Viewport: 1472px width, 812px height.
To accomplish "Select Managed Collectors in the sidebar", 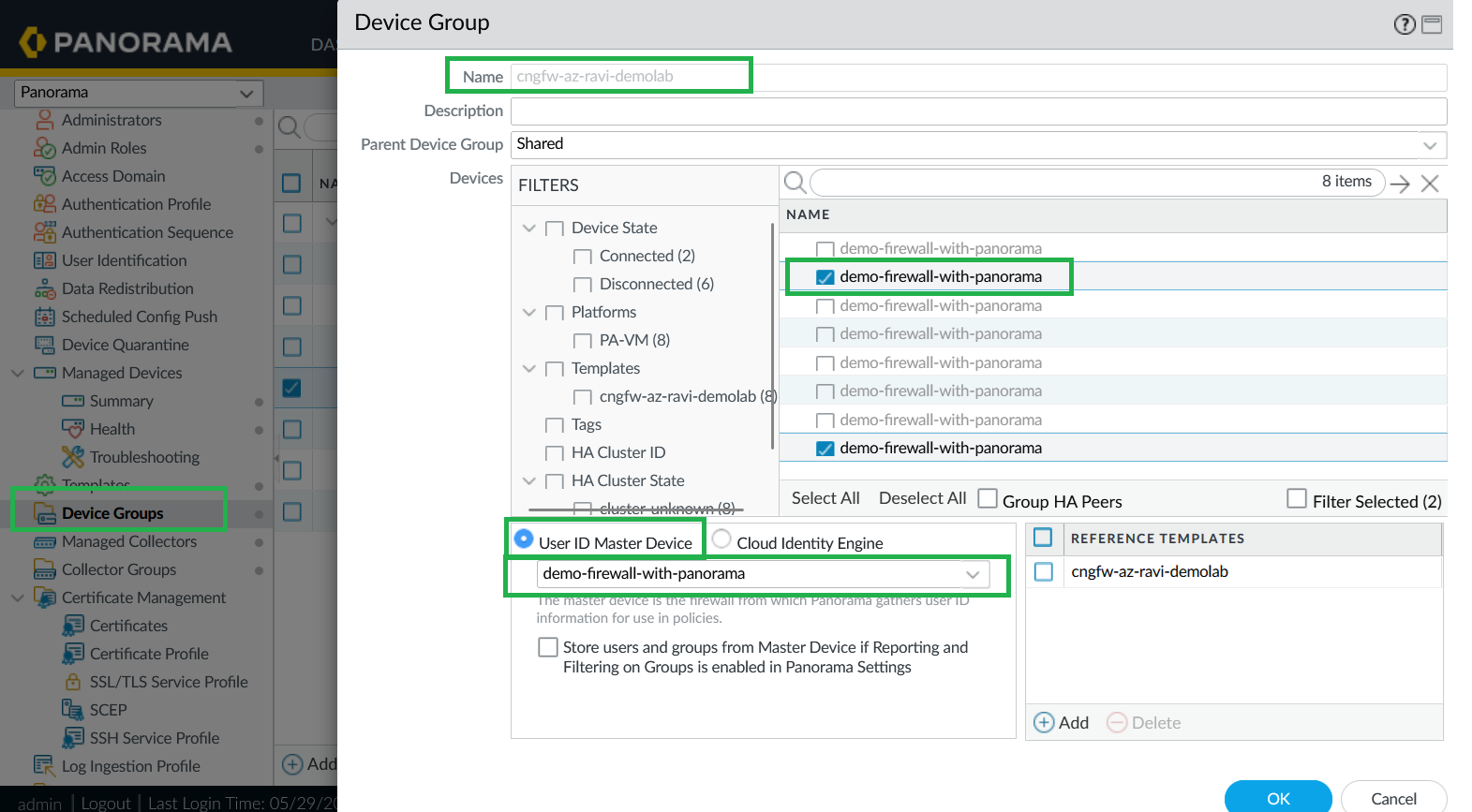I will (x=129, y=541).
